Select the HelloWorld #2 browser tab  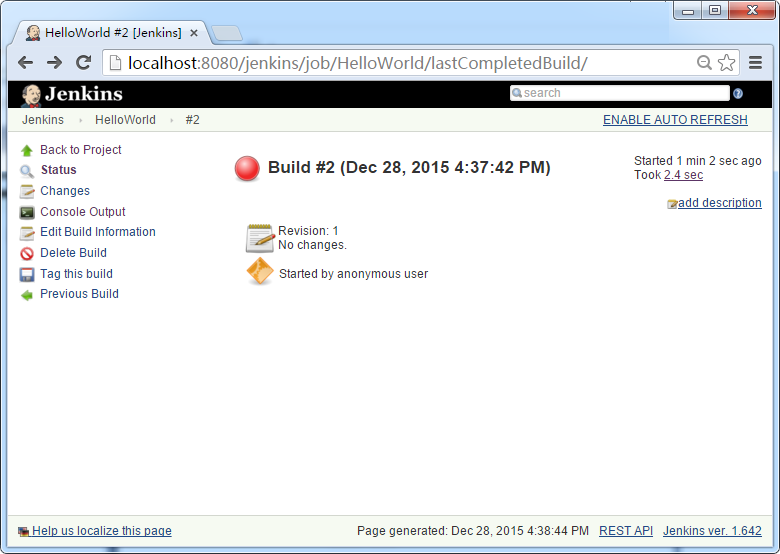pyautogui.click(x=112, y=33)
